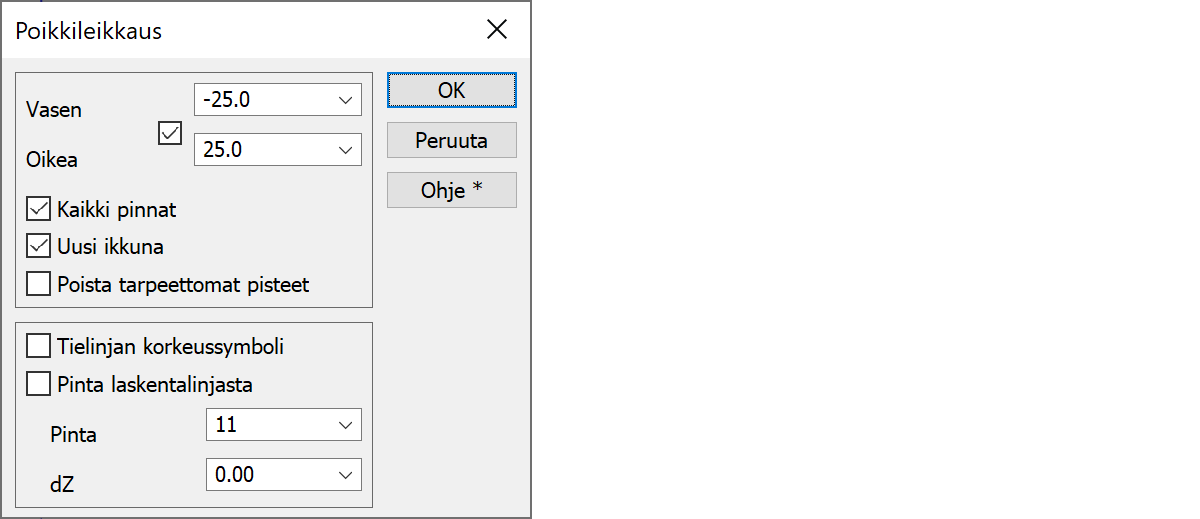This screenshot has width=1200, height=519.
Task: Enable Poista tarpeettomat pisteet checkbox
Action: point(39,284)
